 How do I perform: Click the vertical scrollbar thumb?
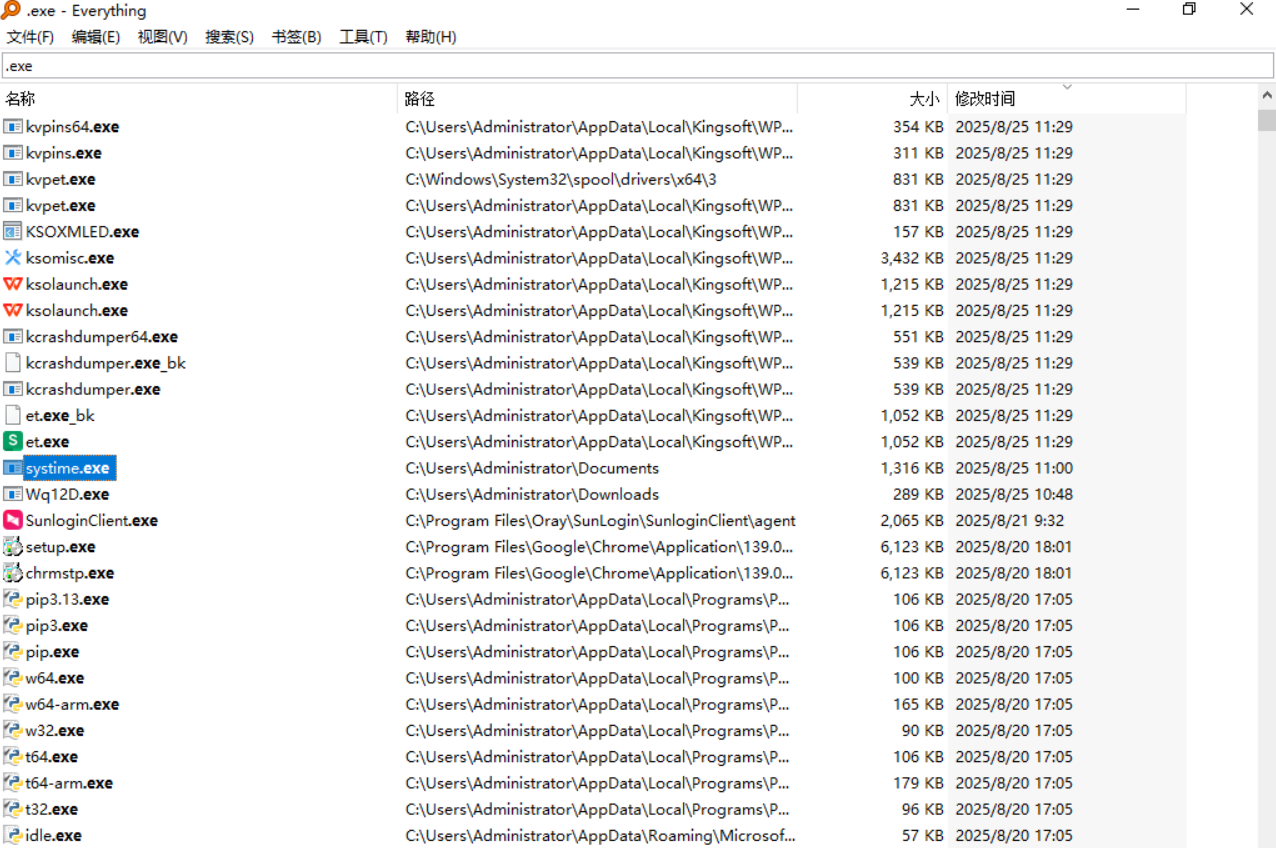1267,120
